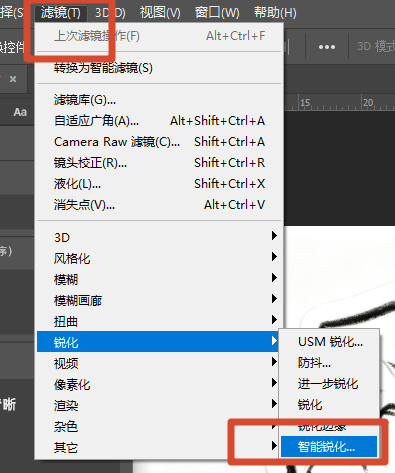Open 液化(L)... filter
The height and width of the screenshot is (473, 395).
pyautogui.click(x=159, y=184)
